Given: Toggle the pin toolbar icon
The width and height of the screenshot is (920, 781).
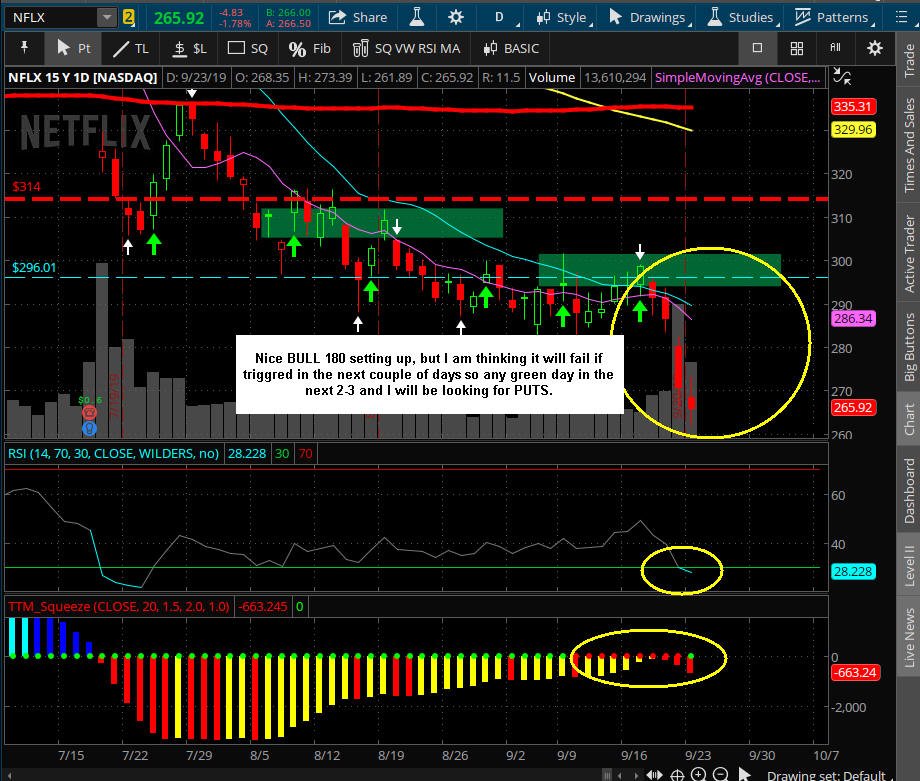Looking at the screenshot, I should coord(24,48).
